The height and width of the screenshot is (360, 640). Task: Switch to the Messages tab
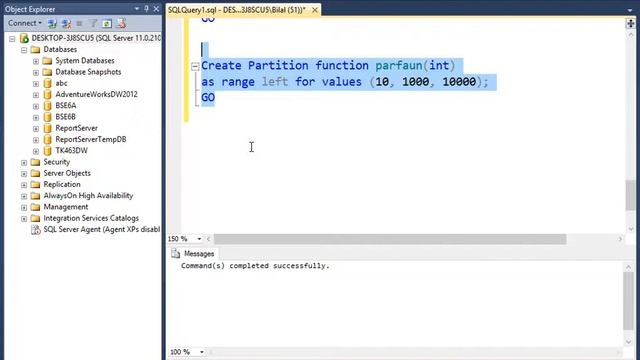click(193, 254)
